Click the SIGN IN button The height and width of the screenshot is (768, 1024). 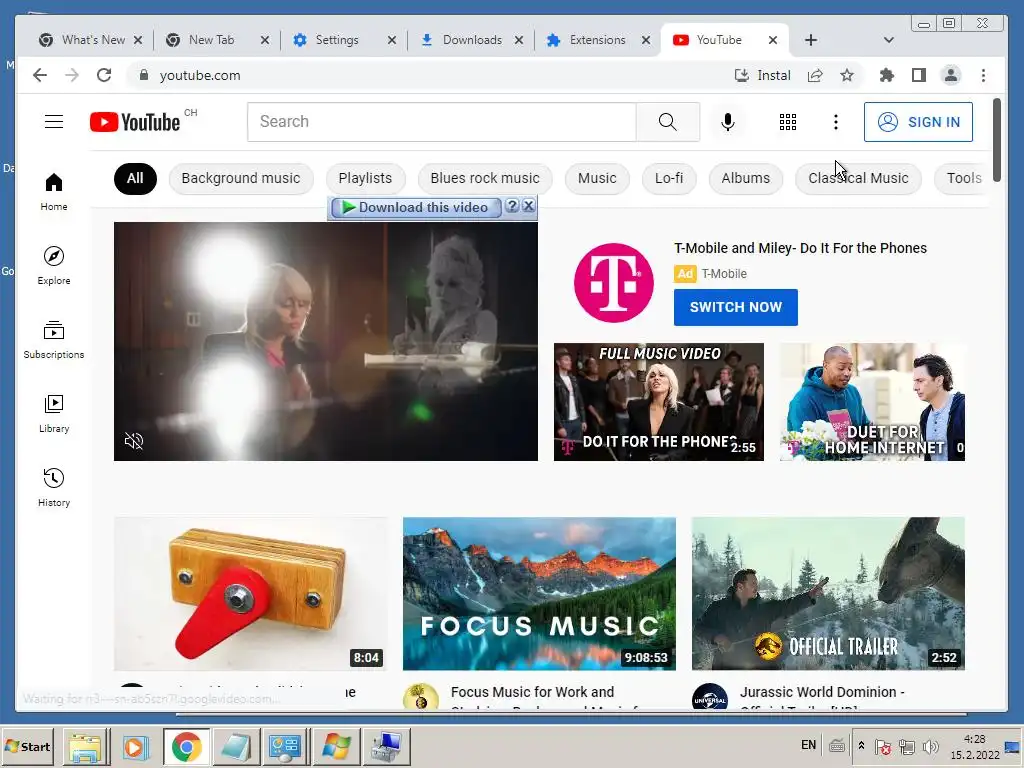click(x=918, y=122)
